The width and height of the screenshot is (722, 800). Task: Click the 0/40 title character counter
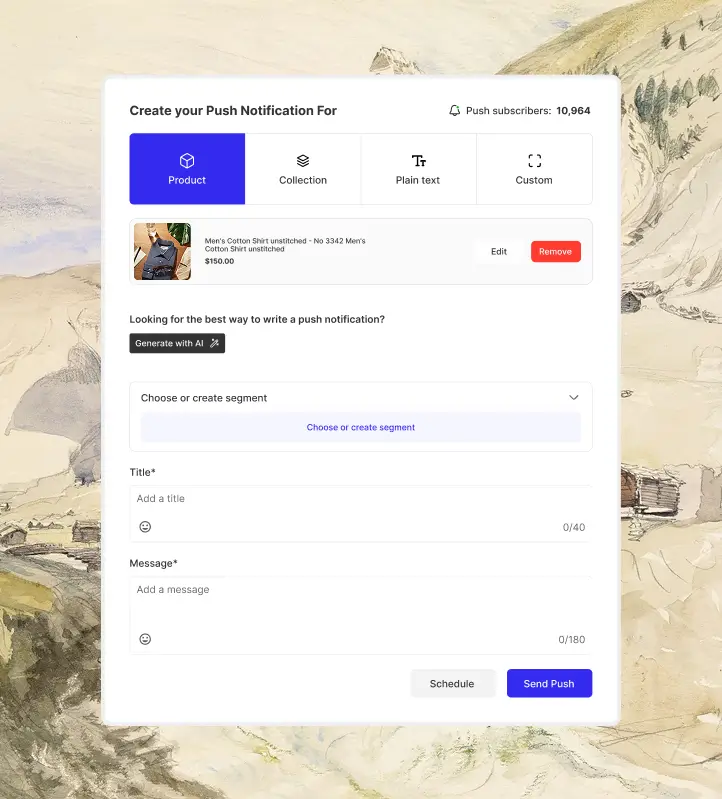click(574, 527)
